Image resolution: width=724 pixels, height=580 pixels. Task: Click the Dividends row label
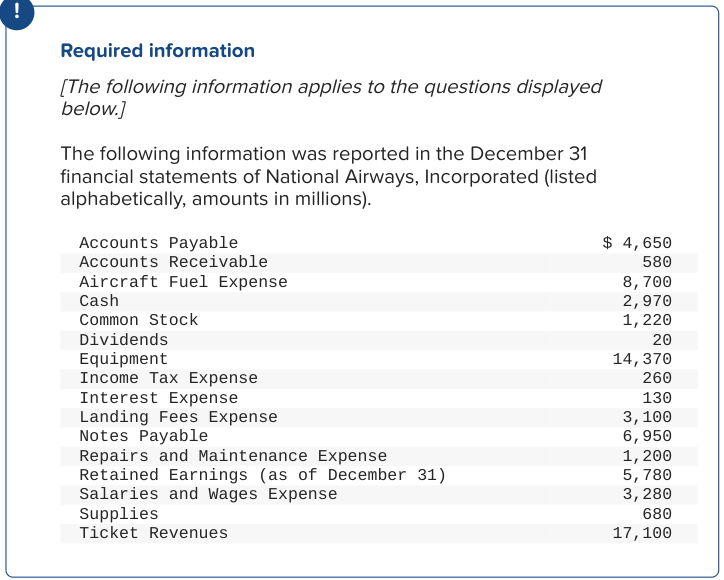[x=124, y=340]
